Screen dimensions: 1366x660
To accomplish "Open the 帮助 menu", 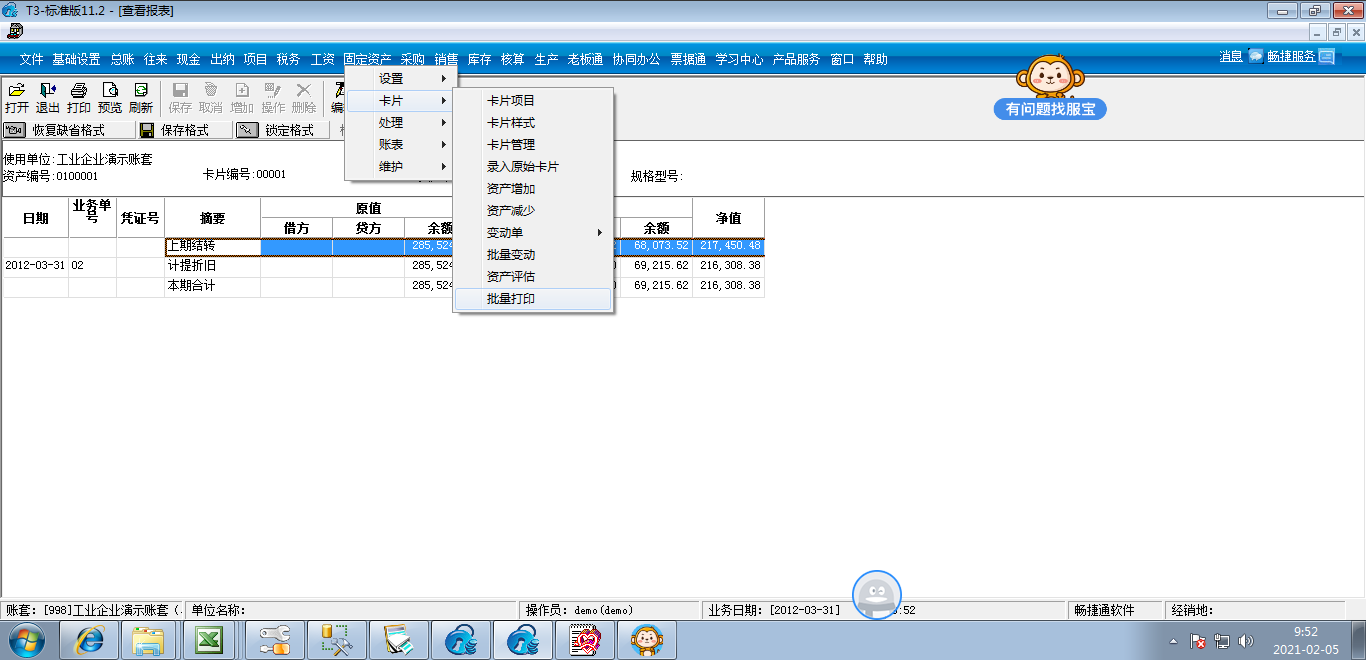I will [875, 60].
